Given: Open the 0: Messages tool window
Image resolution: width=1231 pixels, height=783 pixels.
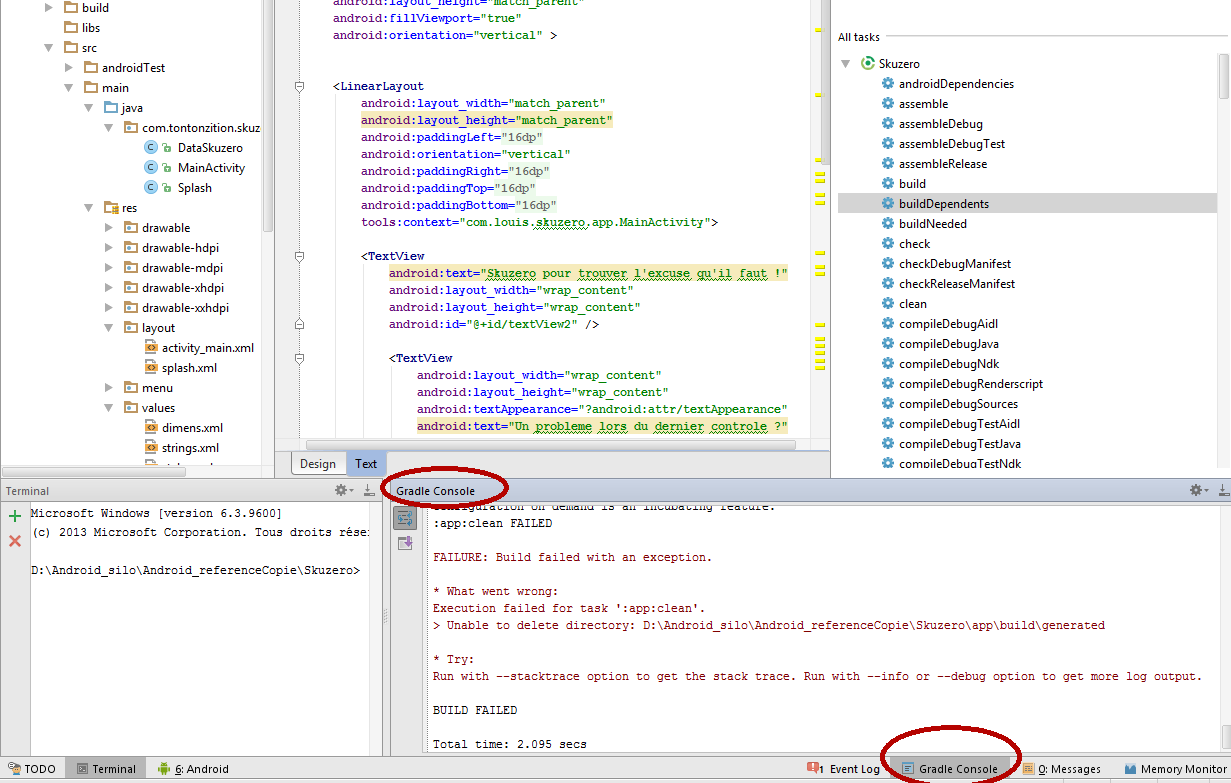Looking at the screenshot, I should pos(1061,769).
